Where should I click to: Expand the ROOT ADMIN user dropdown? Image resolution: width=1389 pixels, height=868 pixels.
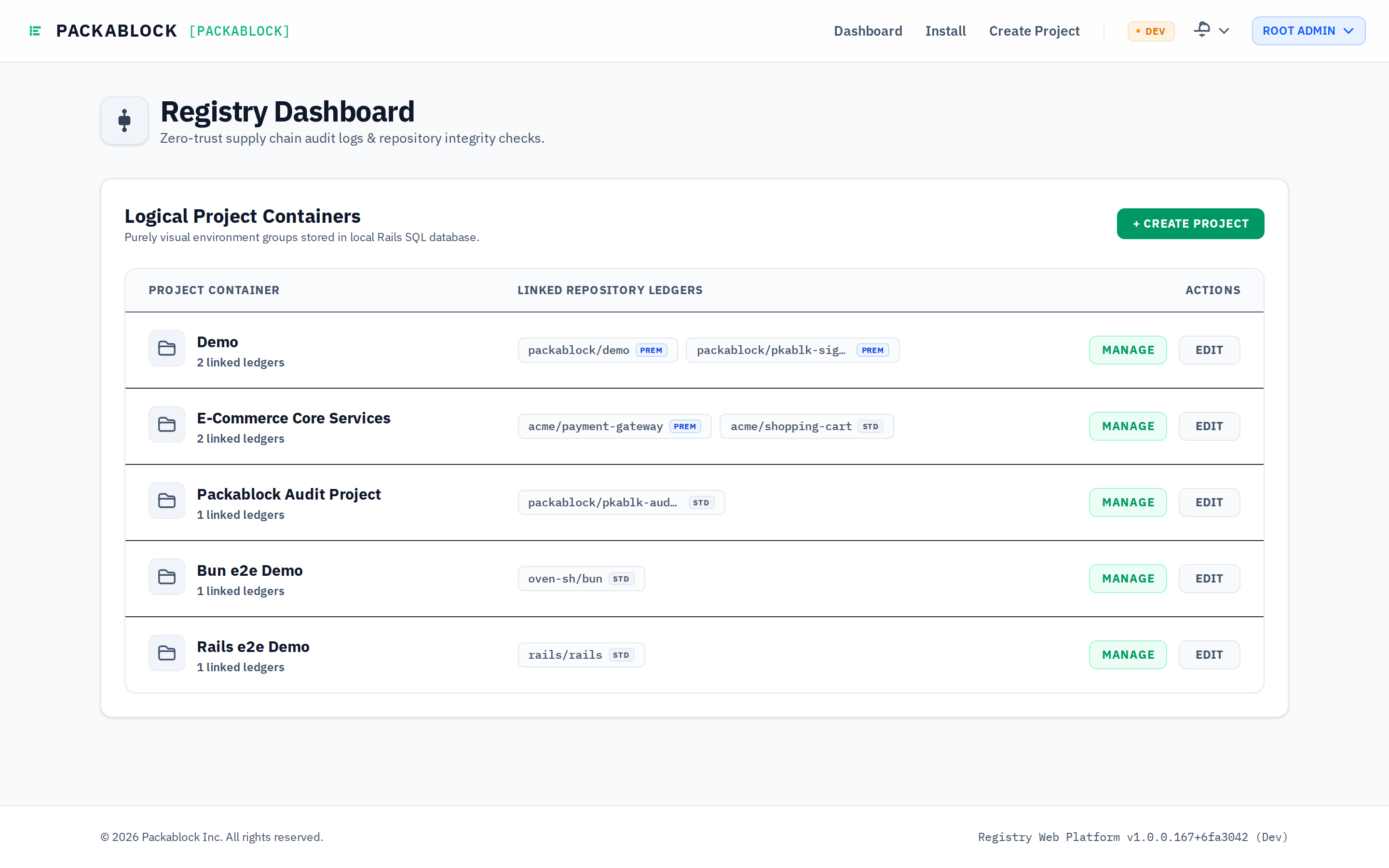click(x=1308, y=31)
